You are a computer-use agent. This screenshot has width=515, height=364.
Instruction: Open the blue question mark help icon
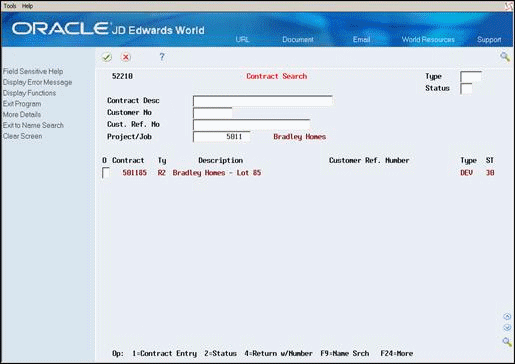point(162,57)
